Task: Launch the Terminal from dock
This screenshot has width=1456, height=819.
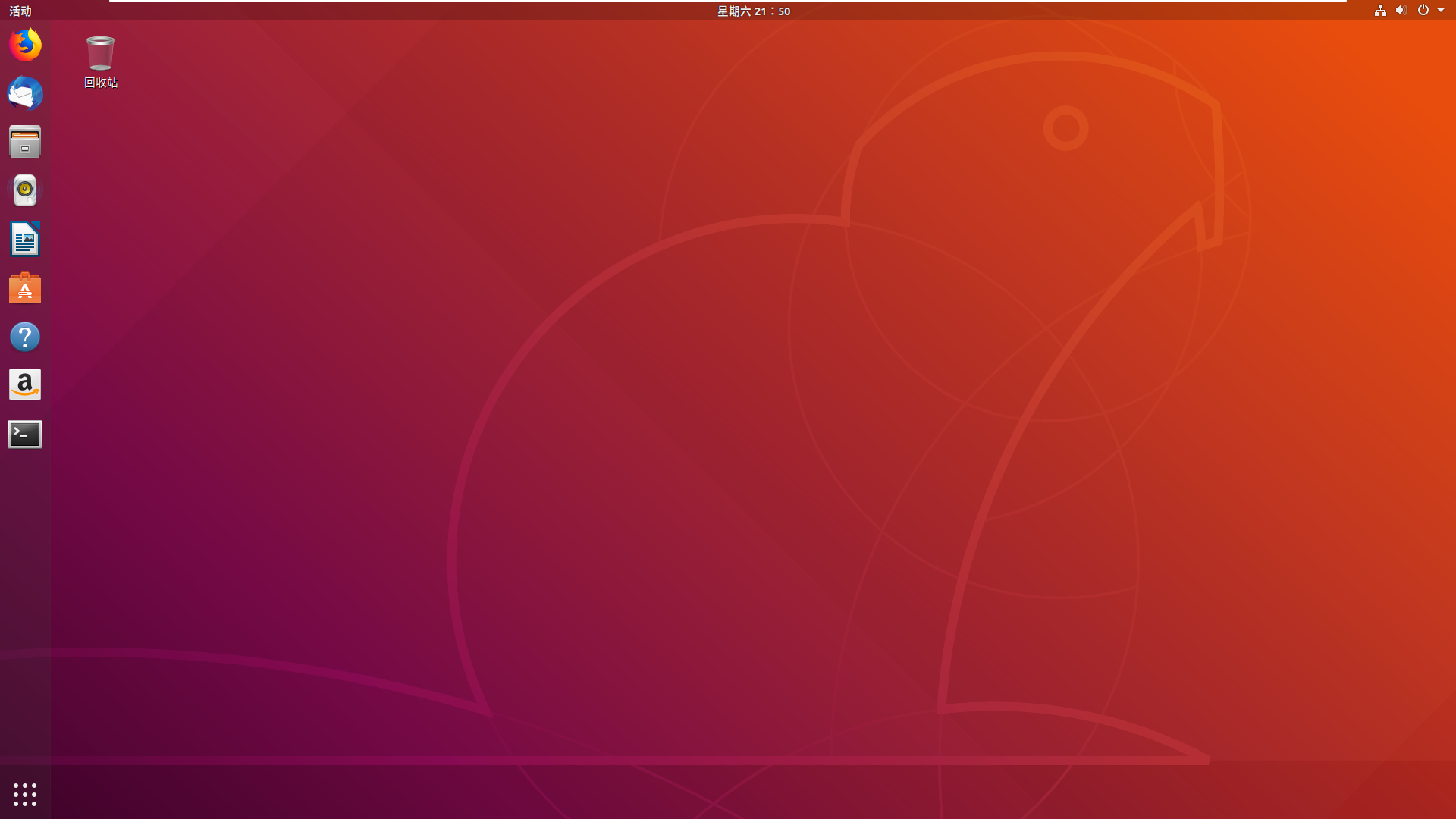Action: pos(25,435)
